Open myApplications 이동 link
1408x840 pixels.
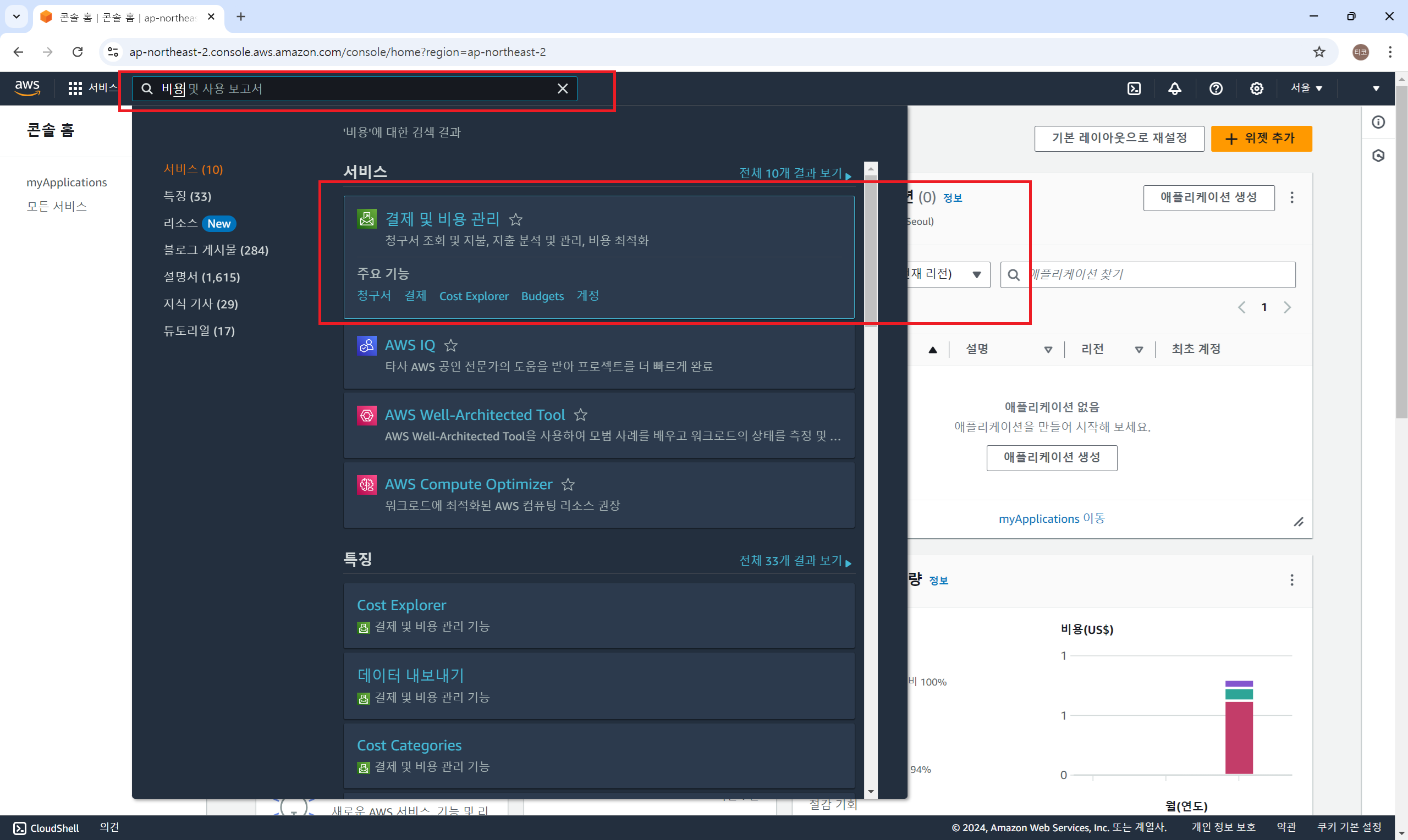(1052, 519)
